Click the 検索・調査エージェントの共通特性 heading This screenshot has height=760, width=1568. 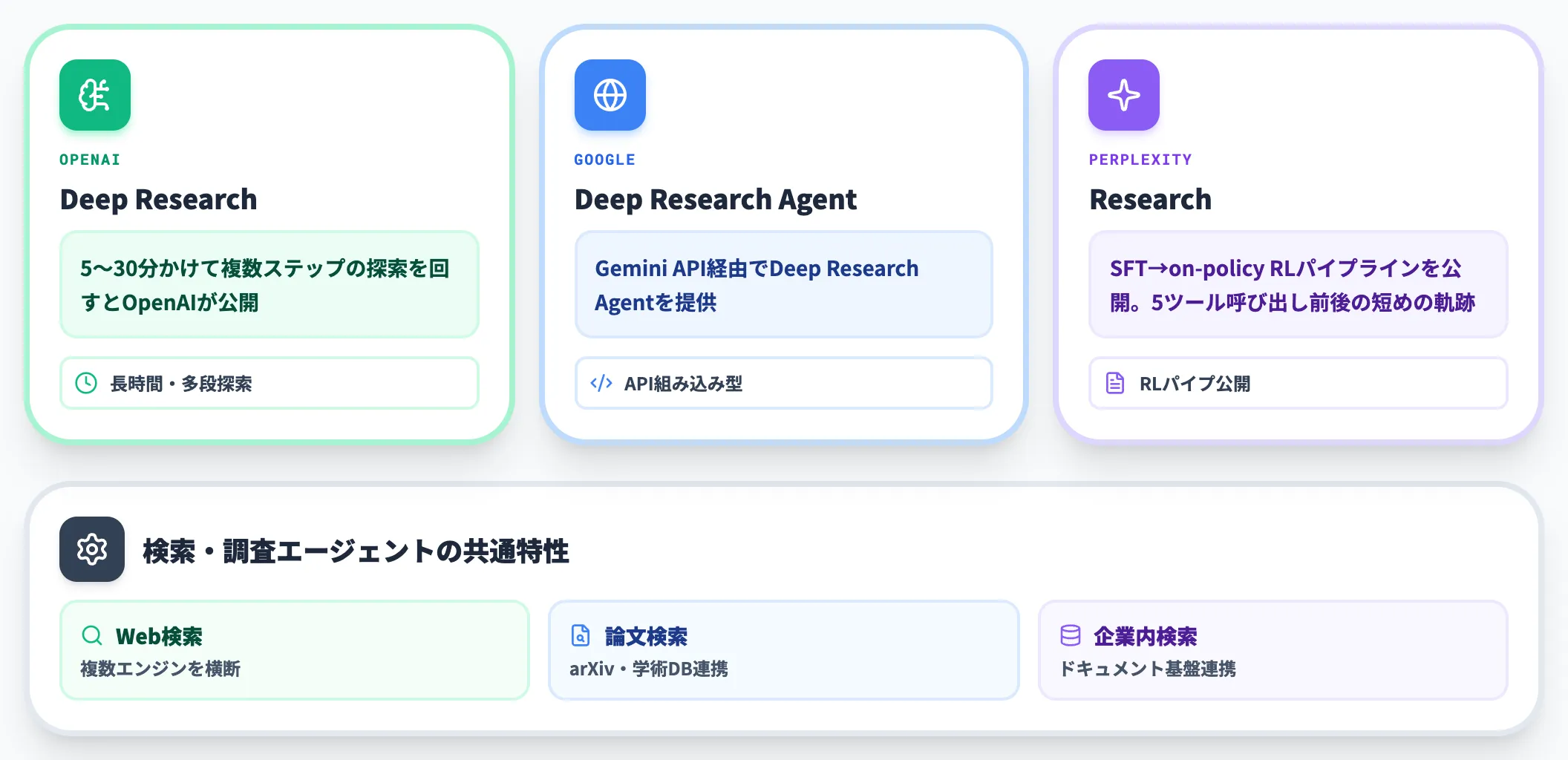coord(356,551)
